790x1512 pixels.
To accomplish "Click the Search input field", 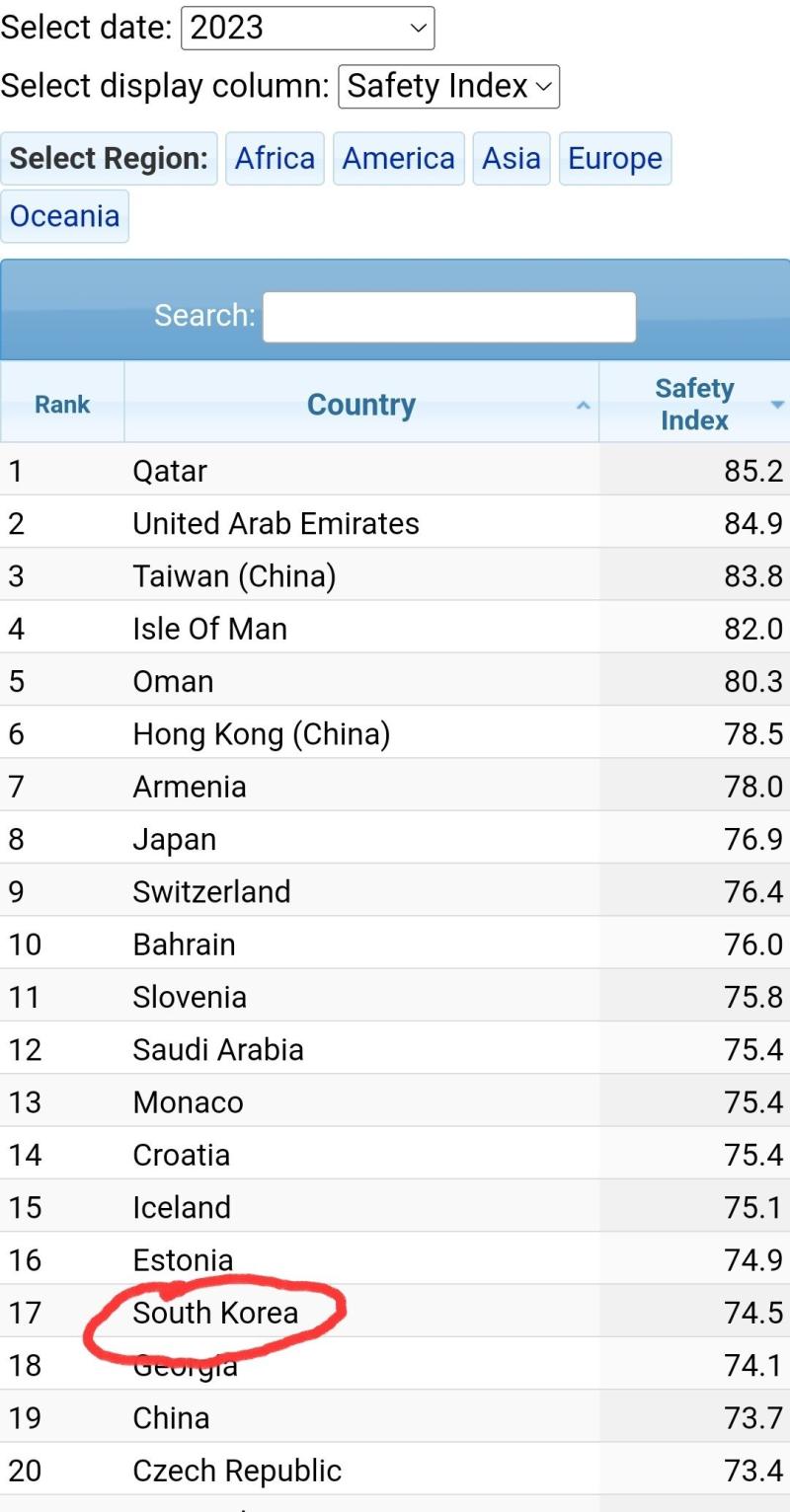I will pos(449,317).
